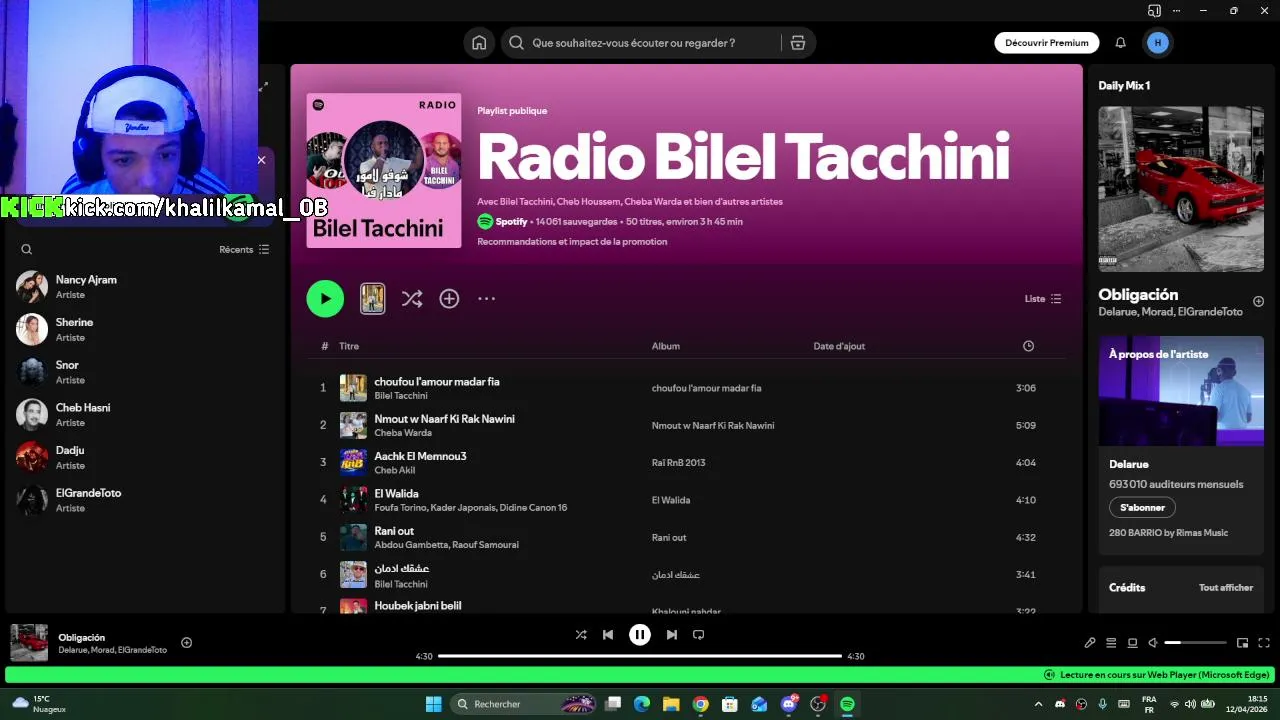Toggle shuffle in player bar
The height and width of the screenshot is (720, 1280).
pos(581,635)
